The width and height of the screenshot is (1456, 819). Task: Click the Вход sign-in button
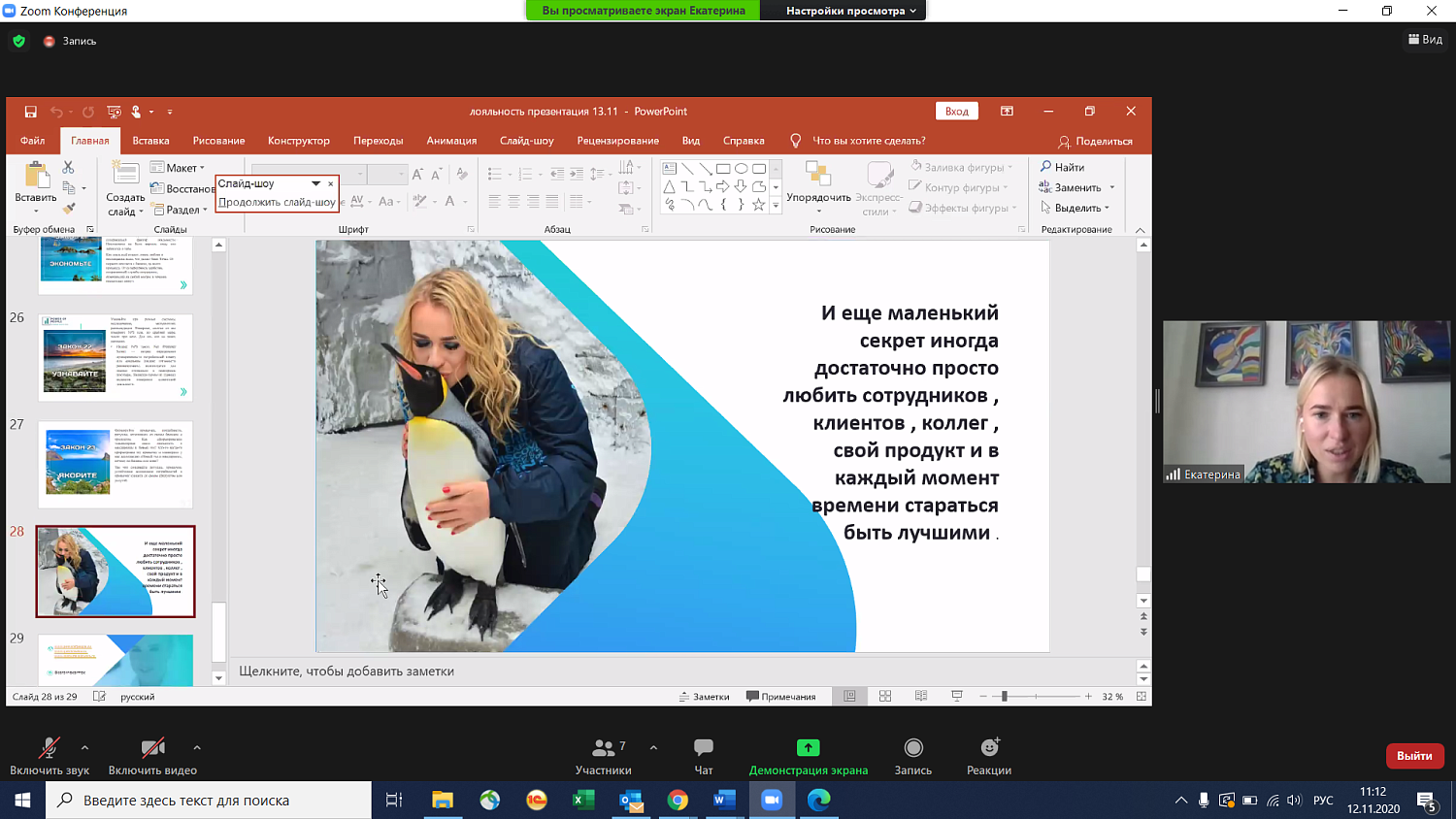pyautogui.click(x=957, y=111)
